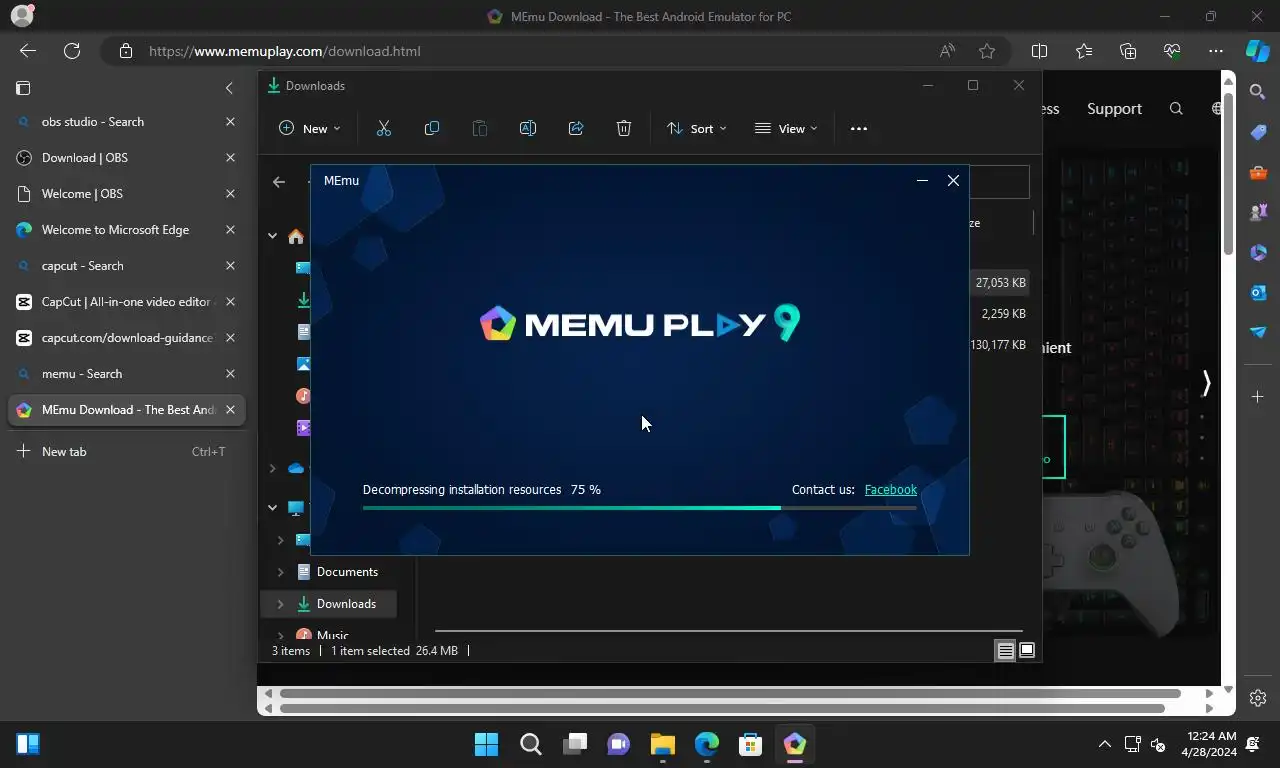
Task: Close the capcut.com/download-guidance tab
Action: (x=230, y=338)
